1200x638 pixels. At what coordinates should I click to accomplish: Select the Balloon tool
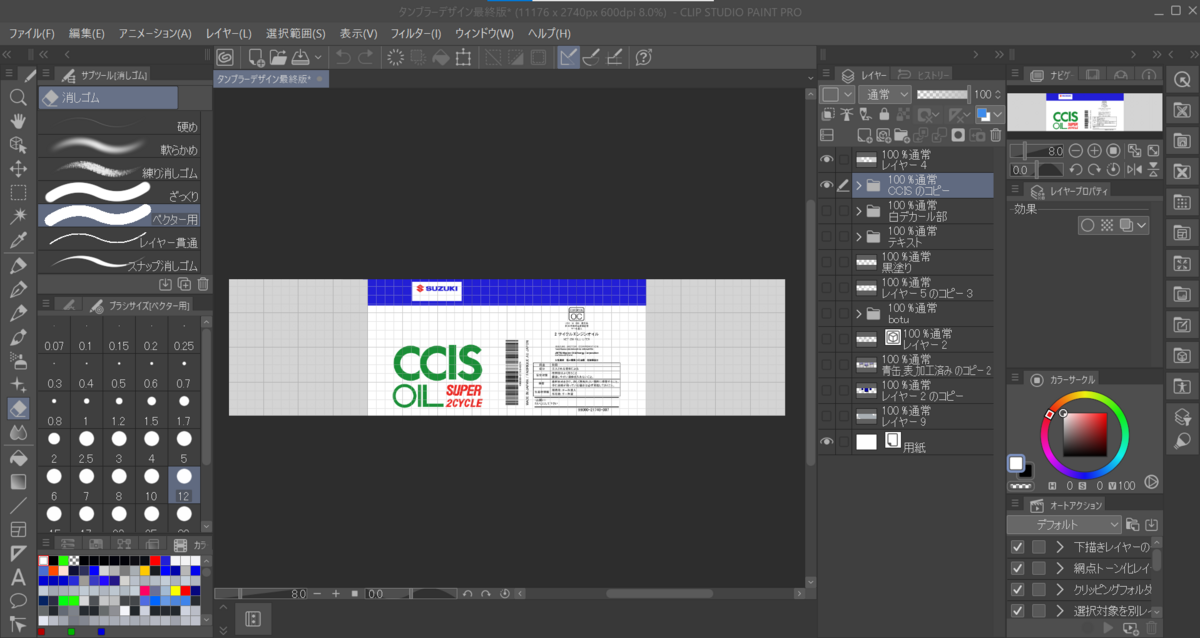click(x=18, y=601)
